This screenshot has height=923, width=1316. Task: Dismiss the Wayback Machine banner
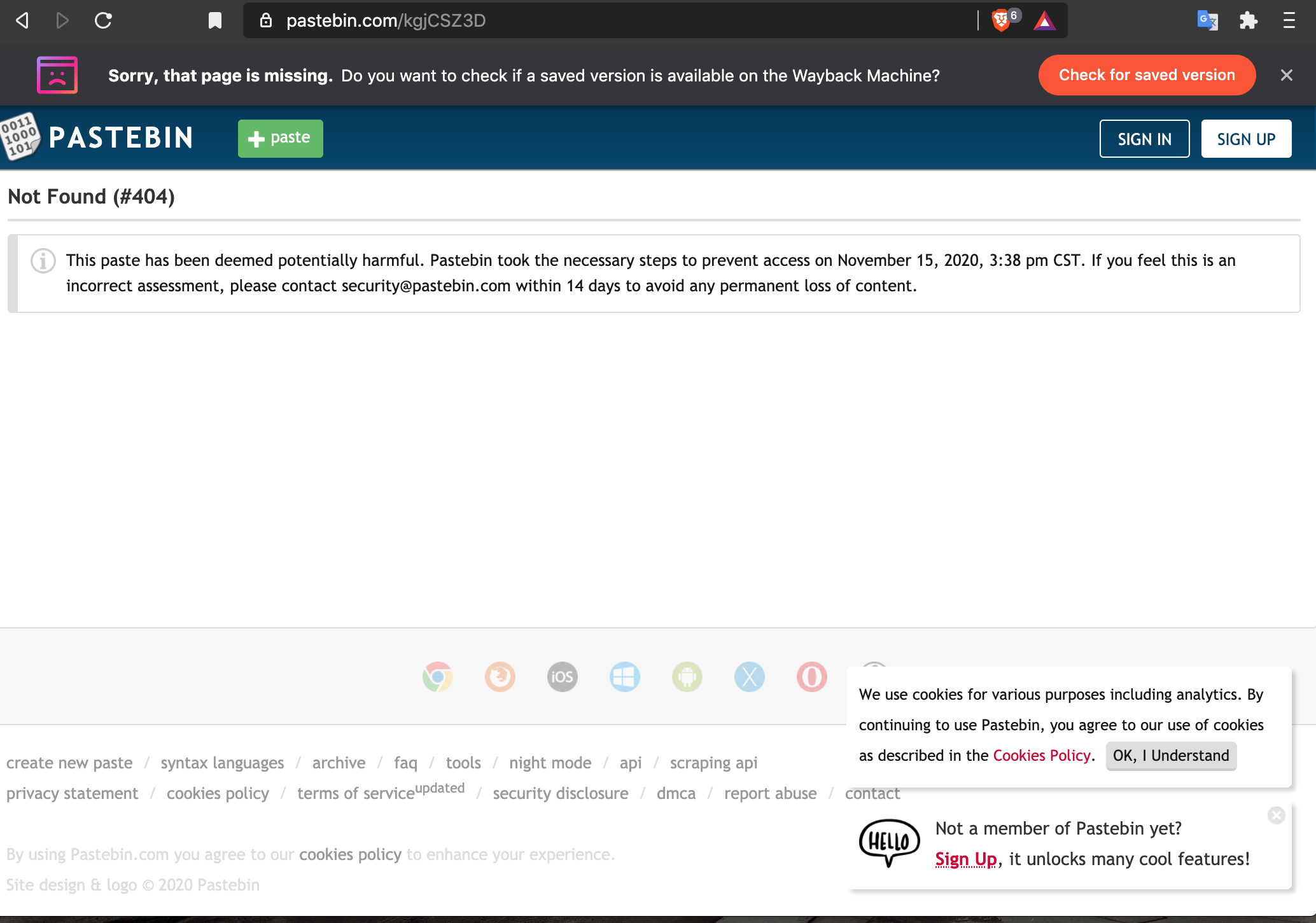[x=1287, y=75]
